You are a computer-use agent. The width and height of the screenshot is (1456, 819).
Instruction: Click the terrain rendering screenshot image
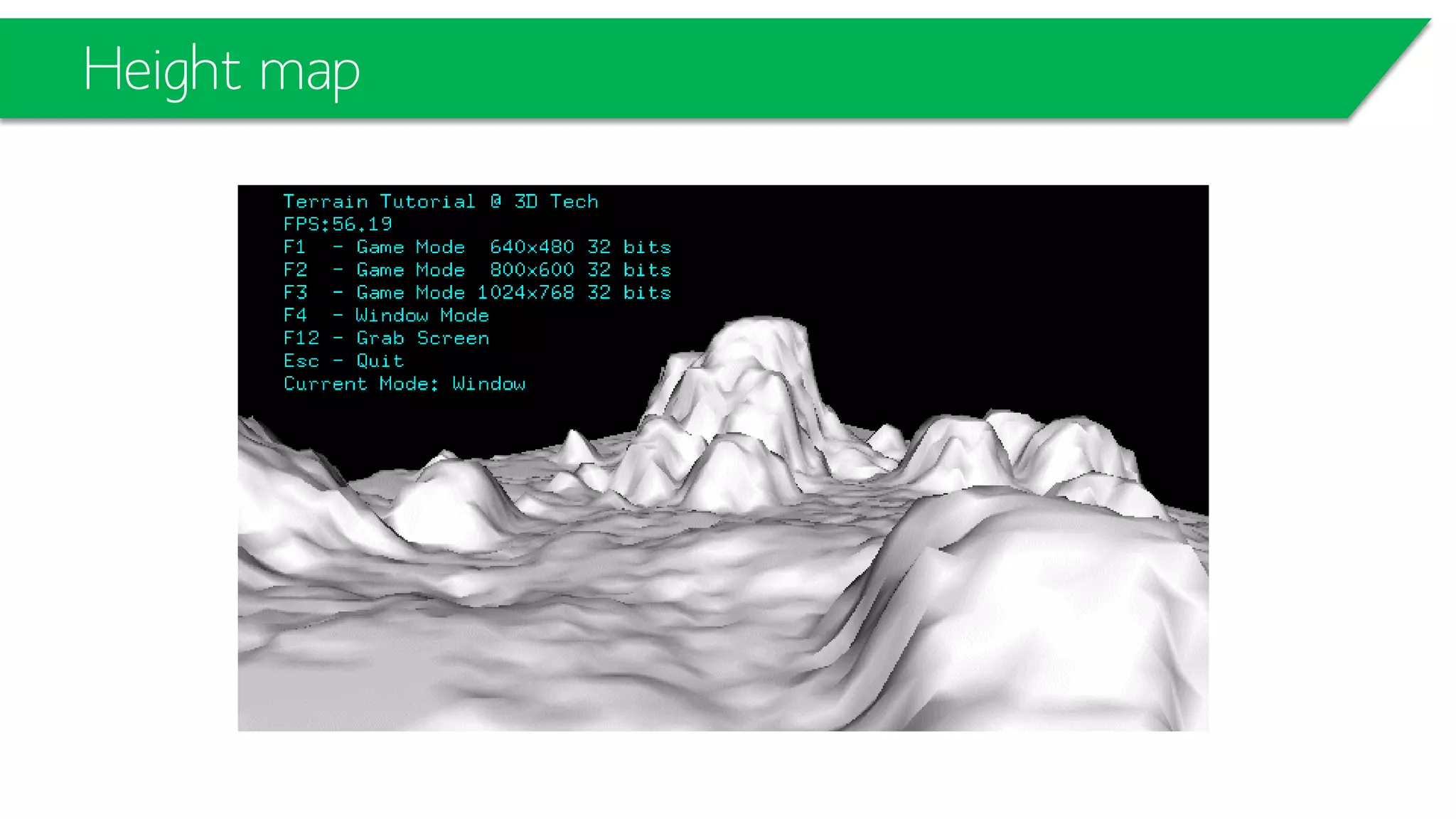723,458
